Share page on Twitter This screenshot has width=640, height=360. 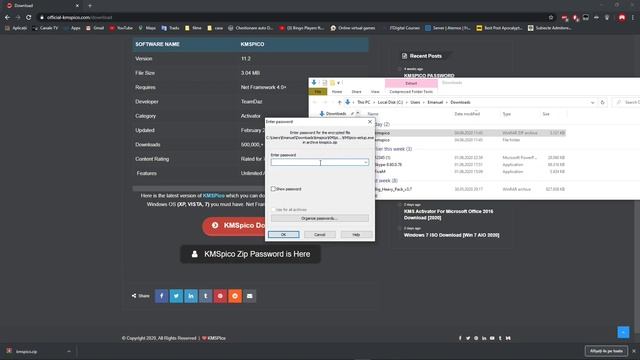point(176,296)
